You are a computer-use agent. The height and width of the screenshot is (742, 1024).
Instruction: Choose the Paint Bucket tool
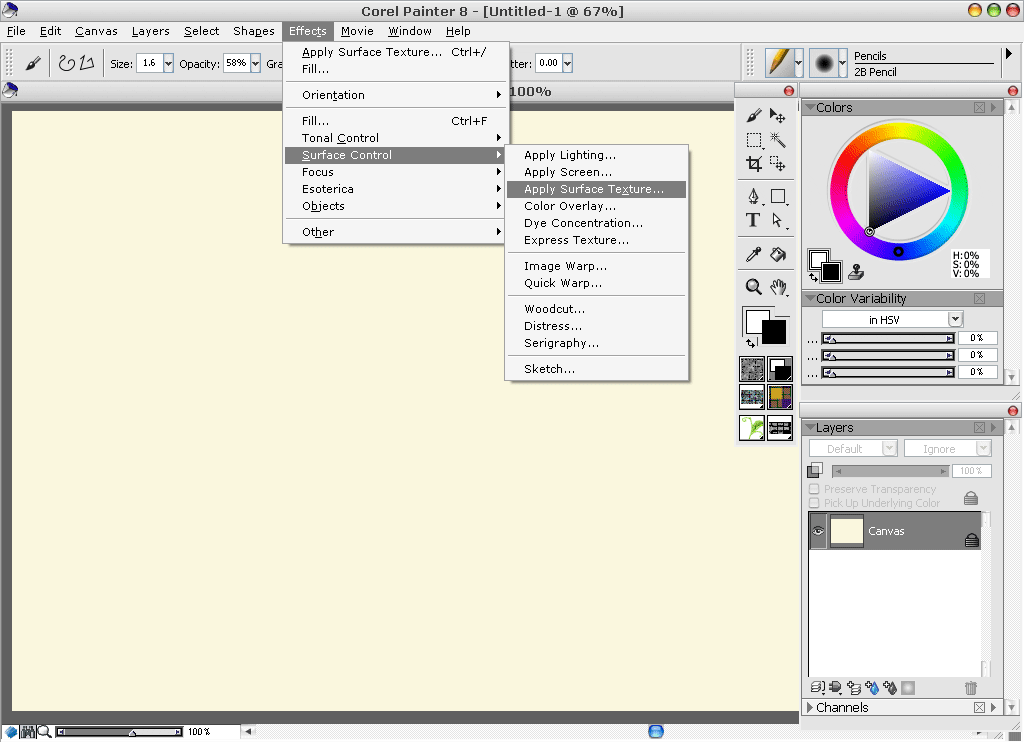777,254
